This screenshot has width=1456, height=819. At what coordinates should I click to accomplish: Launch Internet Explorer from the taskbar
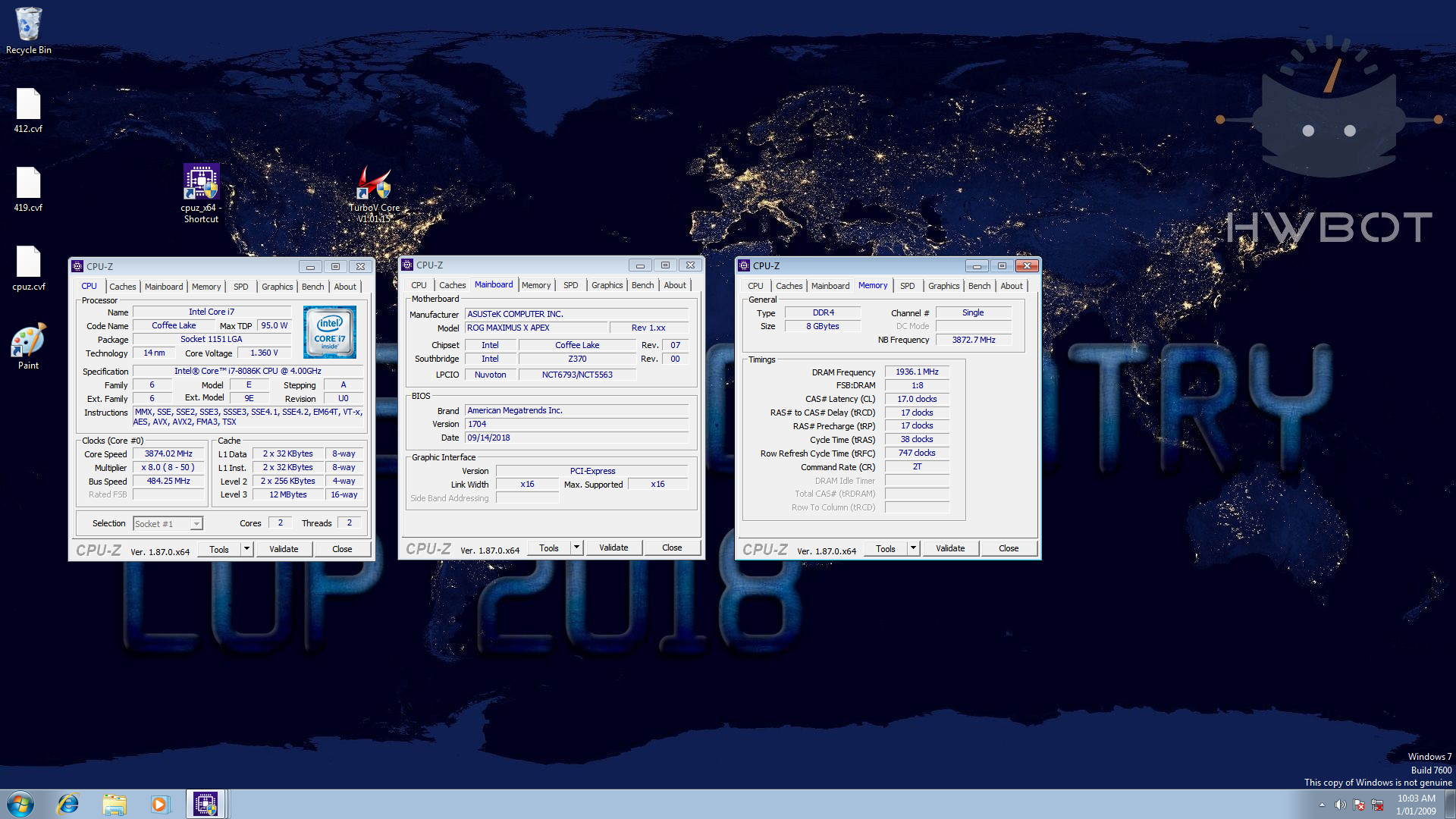(x=68, y=804)
